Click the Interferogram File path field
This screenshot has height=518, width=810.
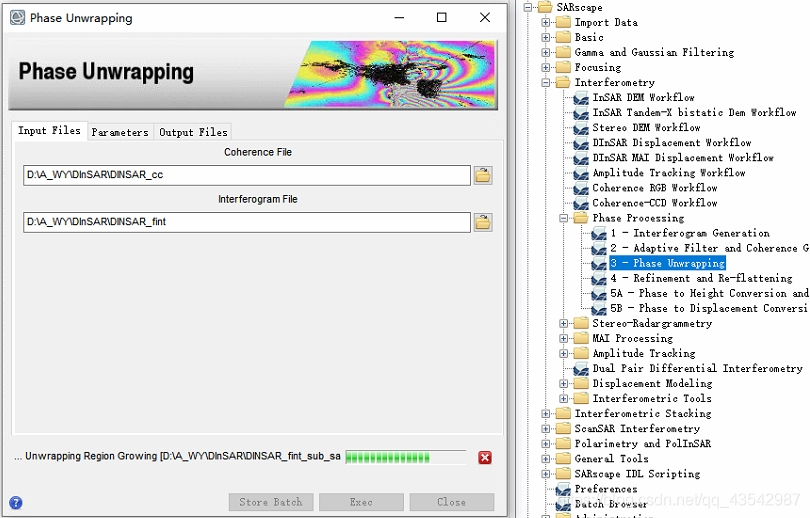(247, 222)
